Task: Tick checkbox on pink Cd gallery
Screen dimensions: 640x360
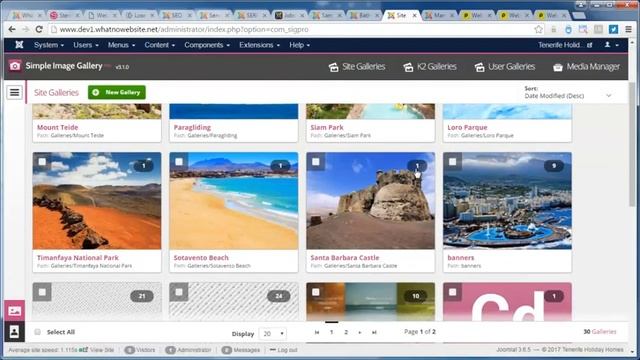Action: point(452,292)
